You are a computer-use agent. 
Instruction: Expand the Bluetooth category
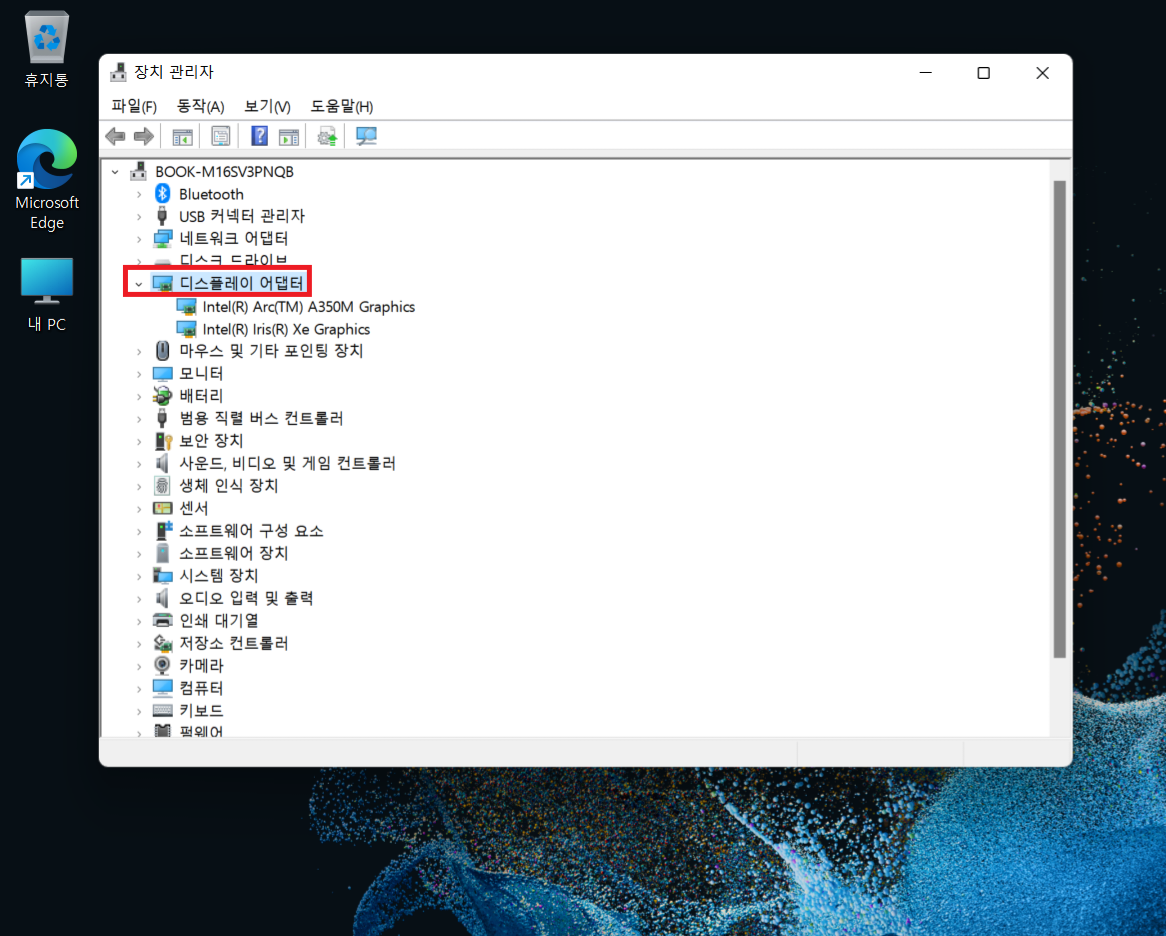click(139, 195)
